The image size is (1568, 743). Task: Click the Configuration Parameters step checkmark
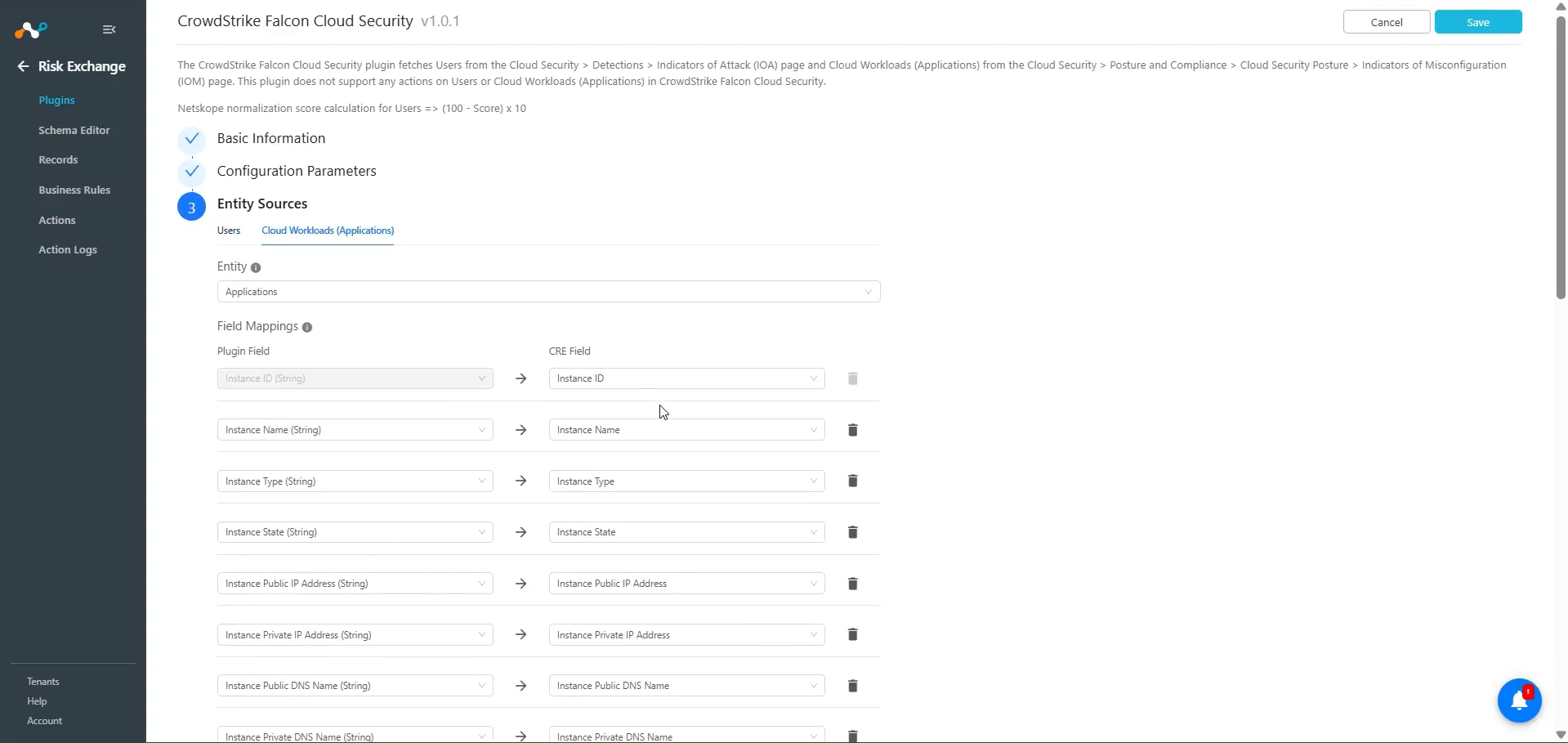191,172
